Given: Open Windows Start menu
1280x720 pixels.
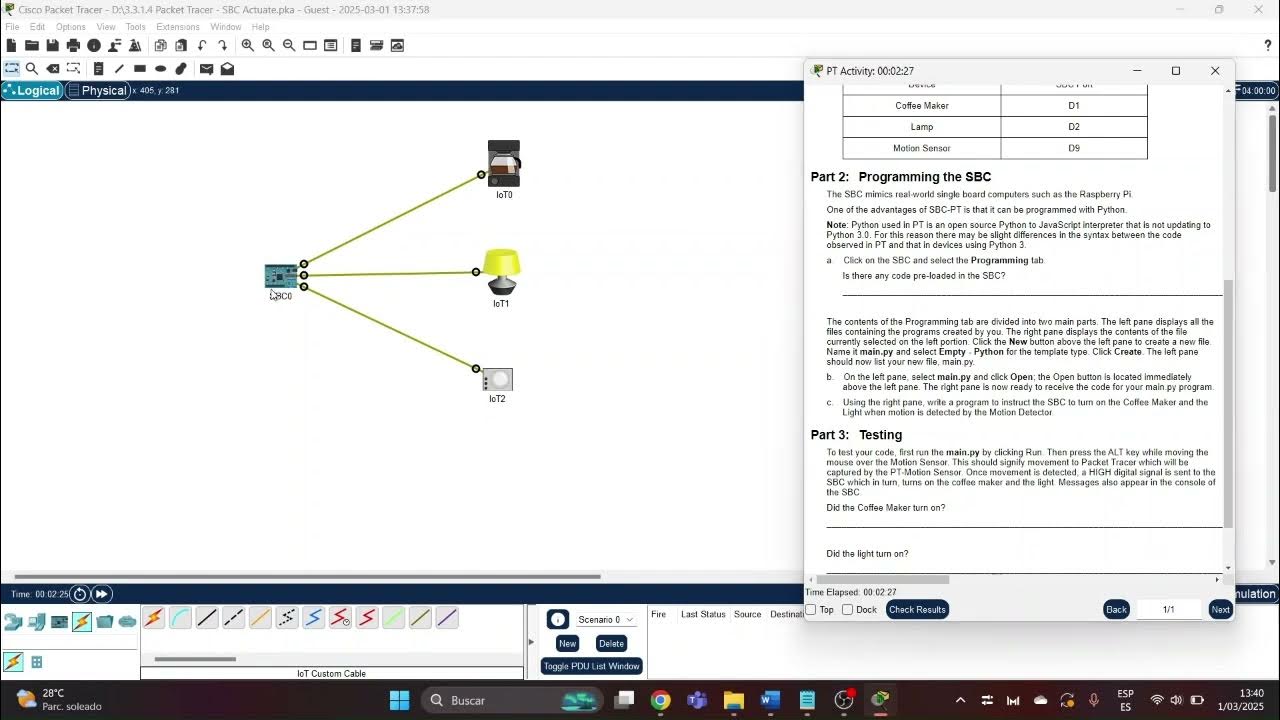Looking at the screenshot, I should (399, 700).
